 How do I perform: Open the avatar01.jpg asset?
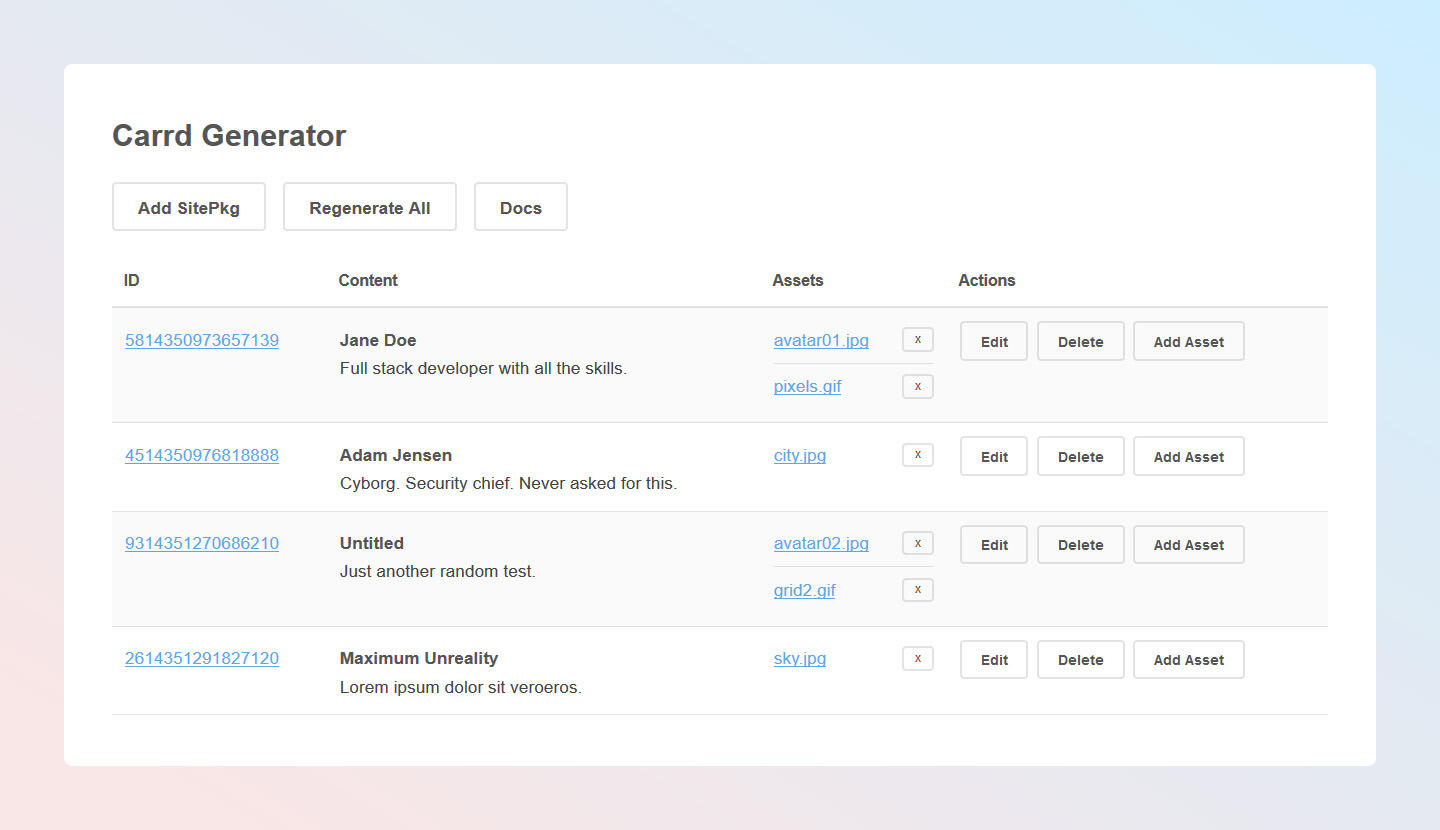pyautogui.click(x=821, y=340)
